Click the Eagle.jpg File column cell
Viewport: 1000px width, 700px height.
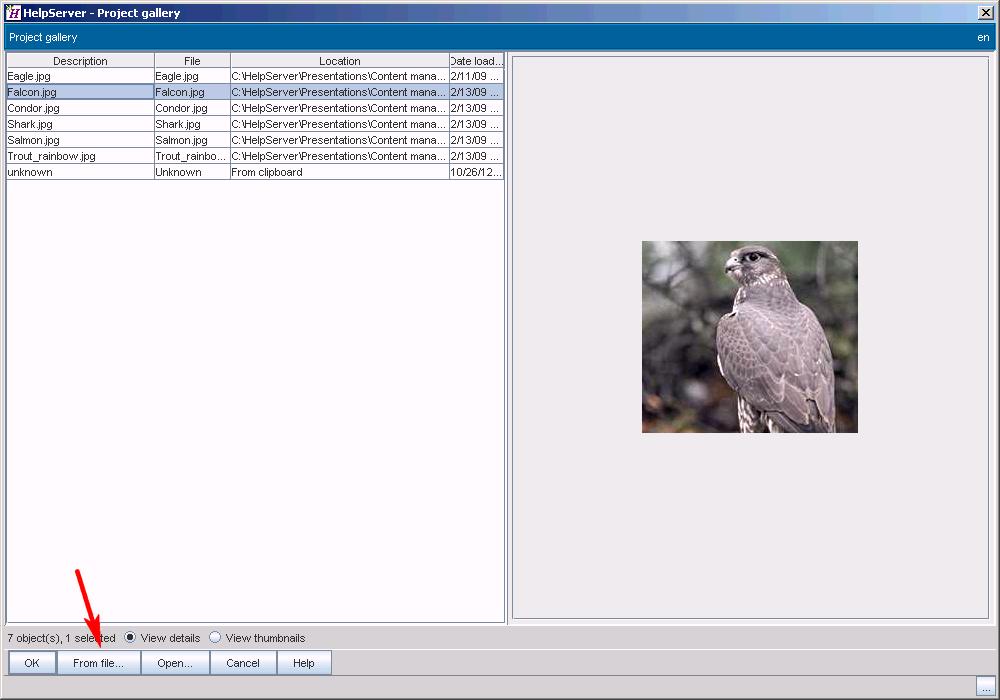click(192, 76)
